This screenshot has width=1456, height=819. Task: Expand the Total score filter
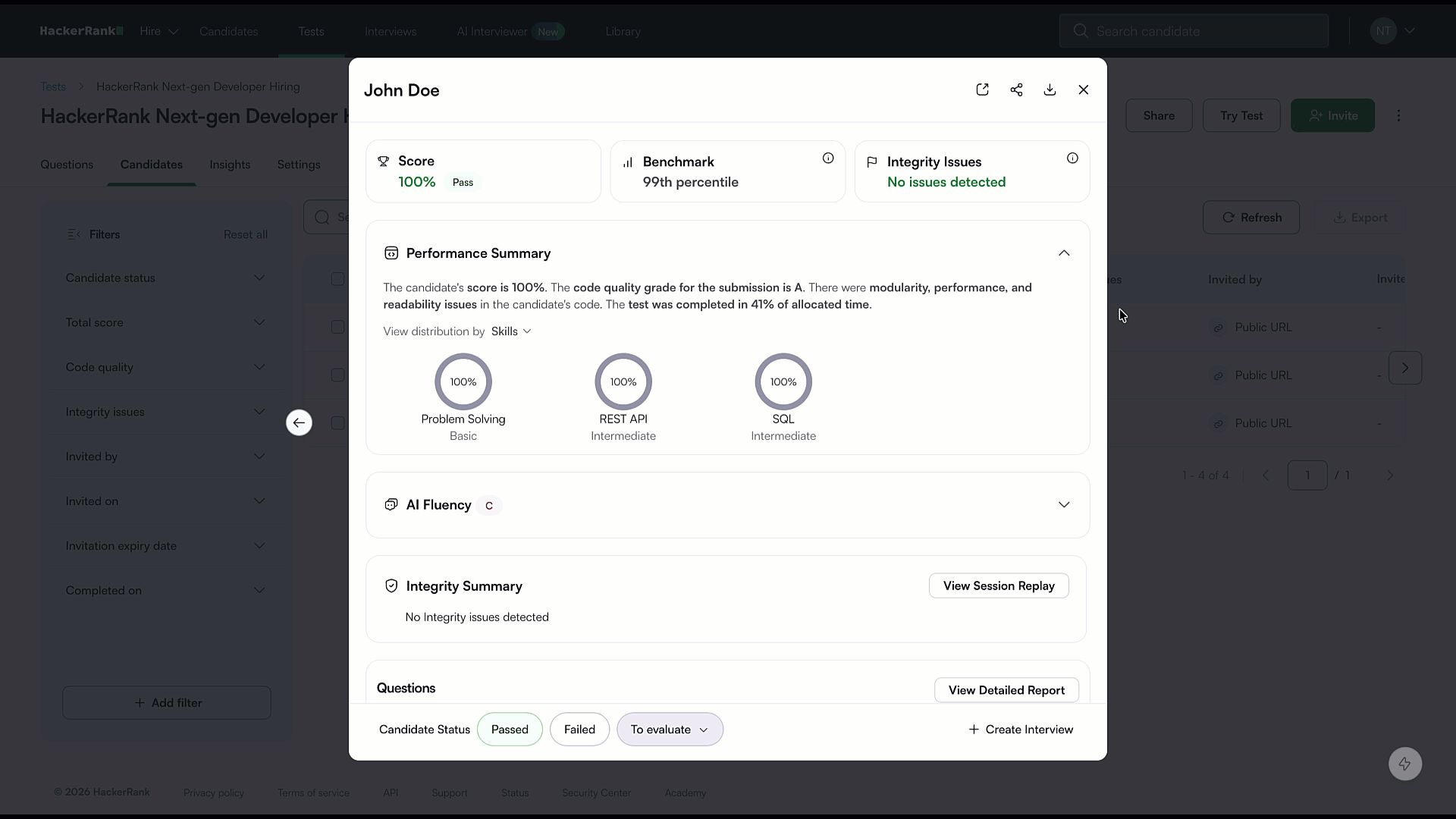point(167,322)
